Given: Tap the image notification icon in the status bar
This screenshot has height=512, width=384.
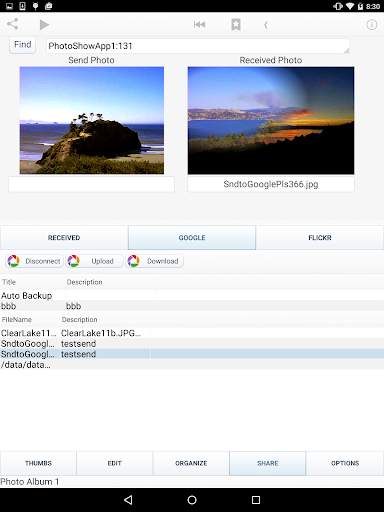Looking at the screenshot, I should coord(10,6).
